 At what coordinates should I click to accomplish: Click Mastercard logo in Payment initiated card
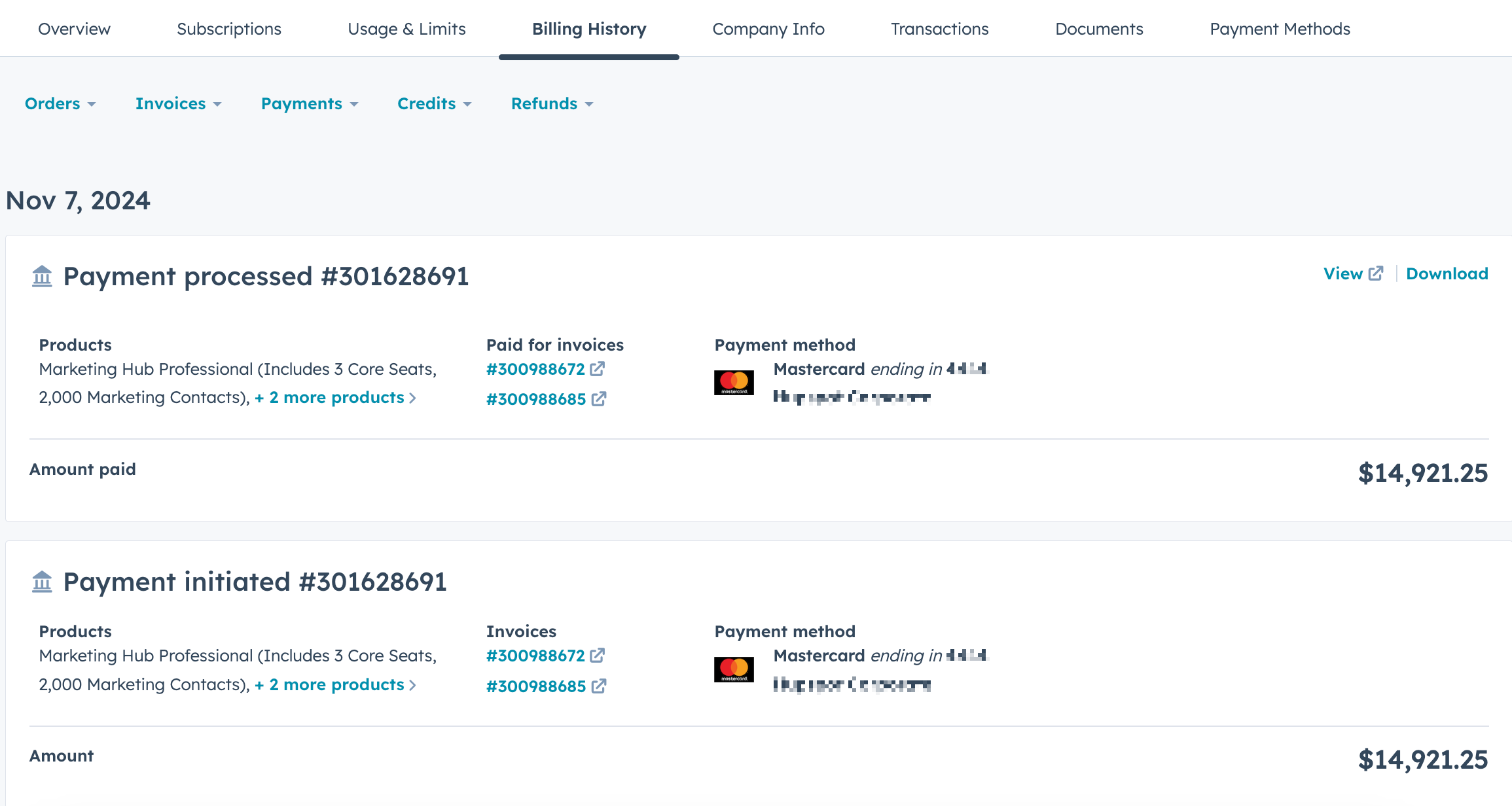tap(734, 669)
